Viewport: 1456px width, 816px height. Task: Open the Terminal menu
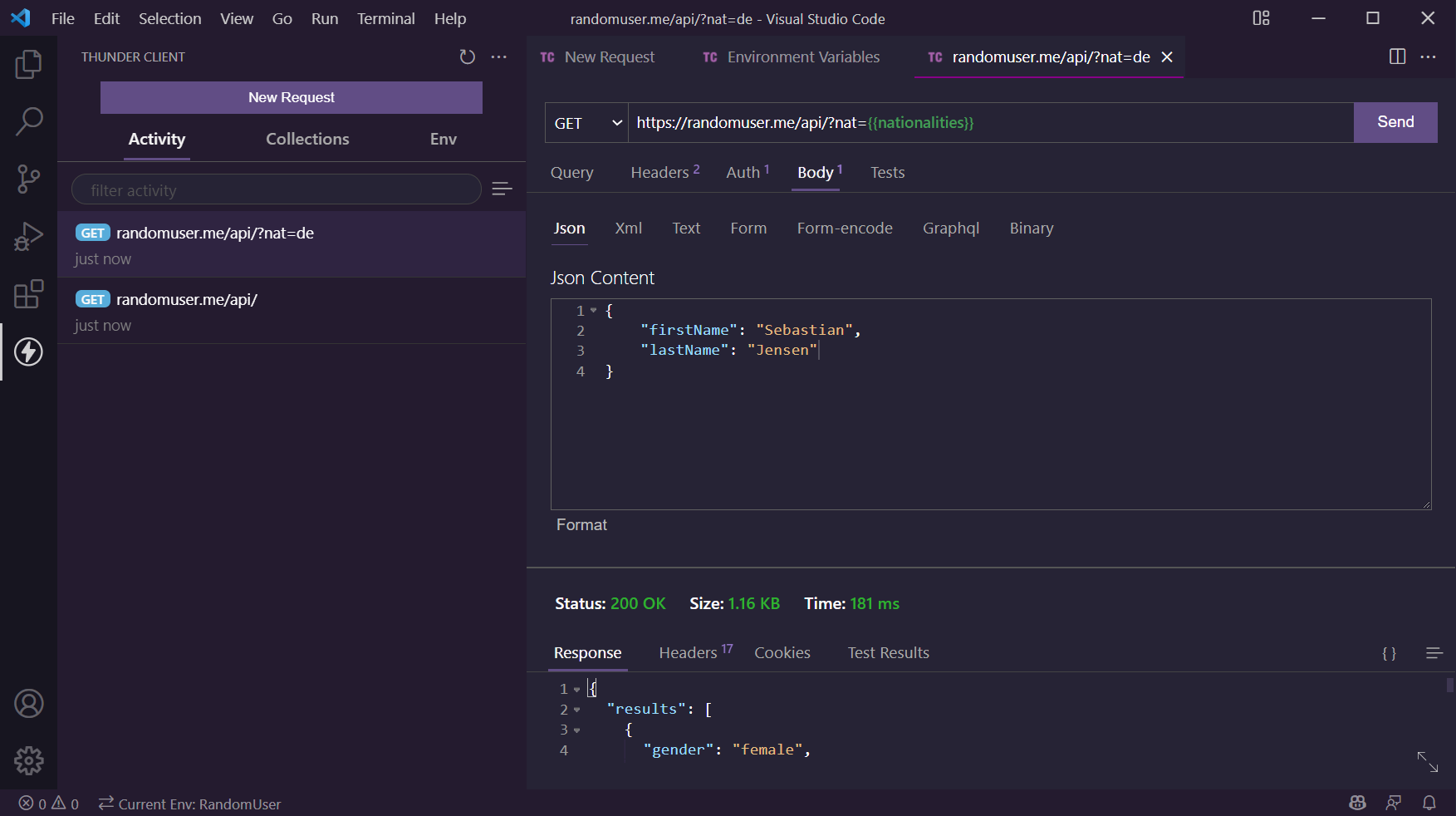(x=385, y=18)
